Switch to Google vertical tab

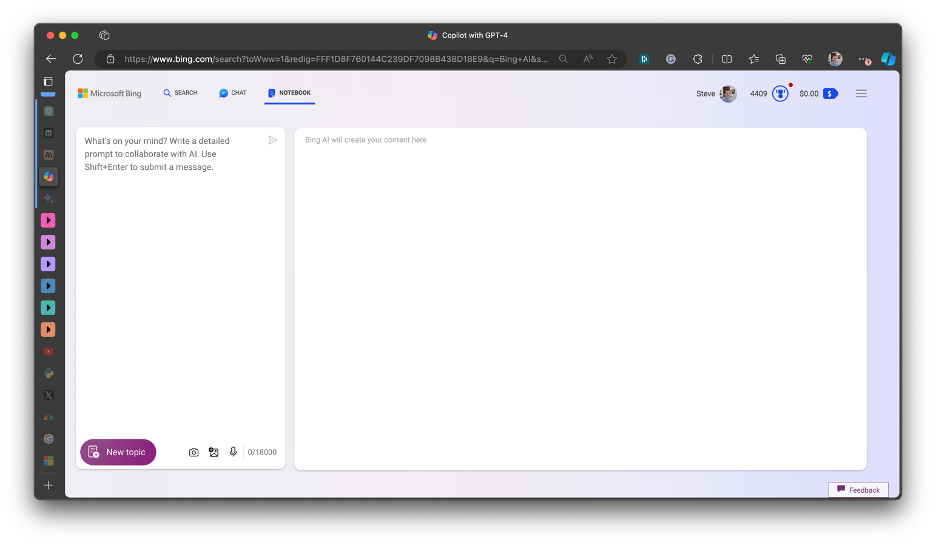[48, 439]
